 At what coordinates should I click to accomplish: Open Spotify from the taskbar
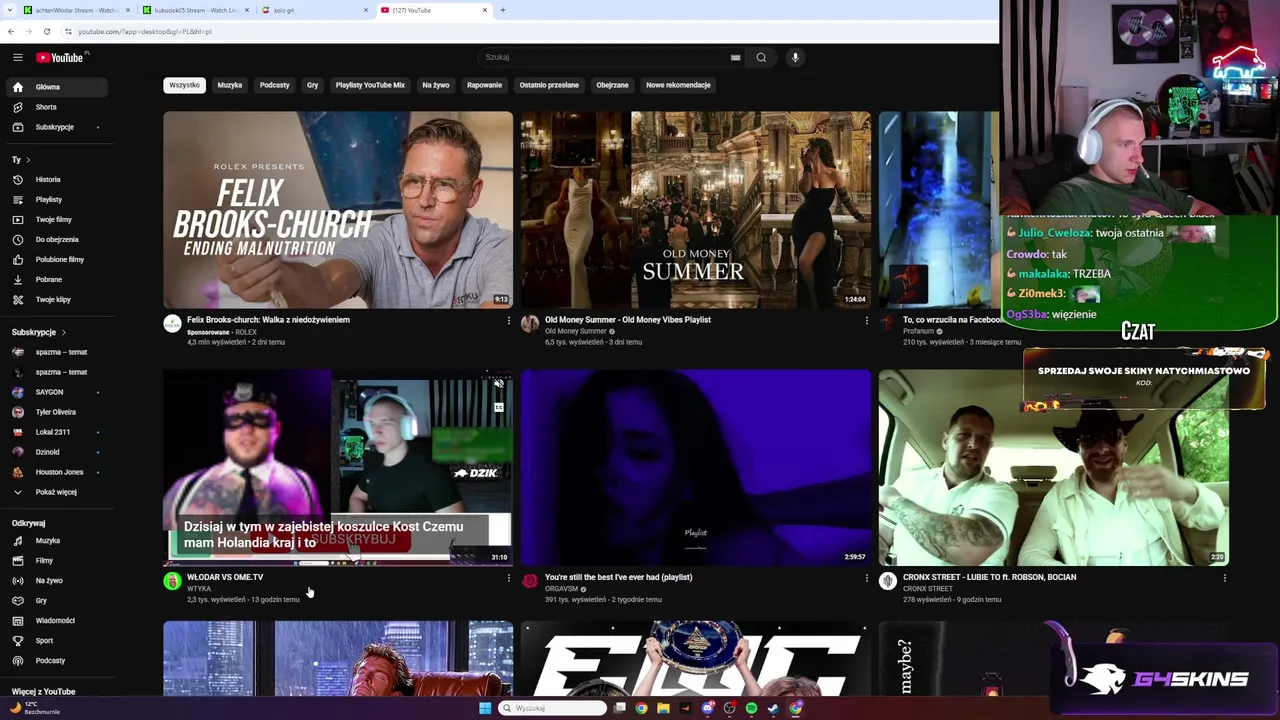tap(751, 708)
